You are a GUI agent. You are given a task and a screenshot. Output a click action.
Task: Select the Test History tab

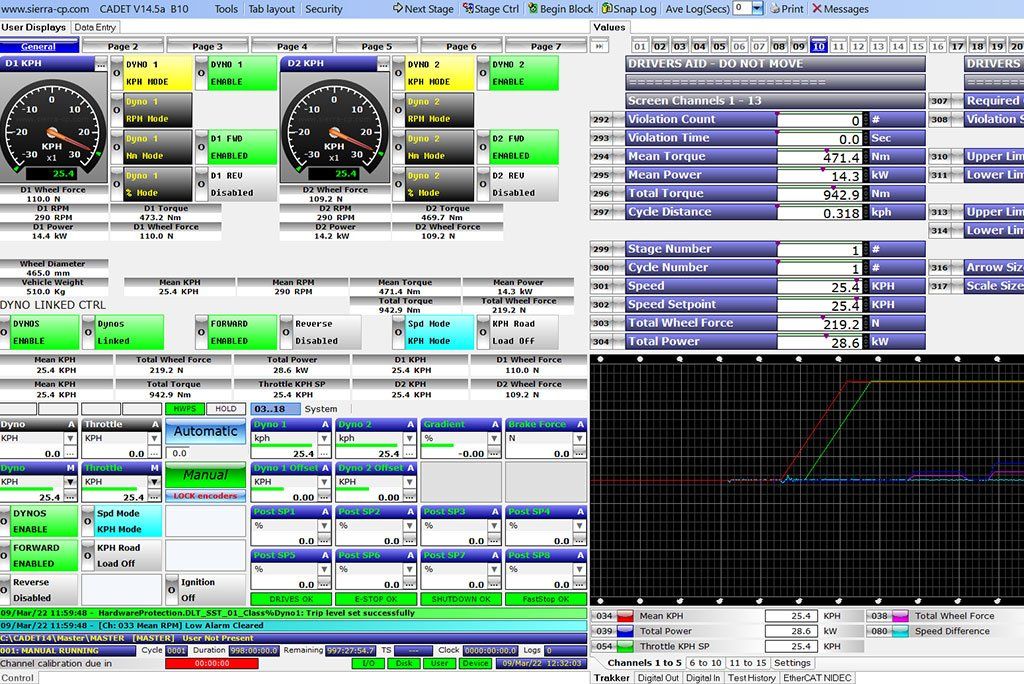pyautogui.click(x=752, y=678)
